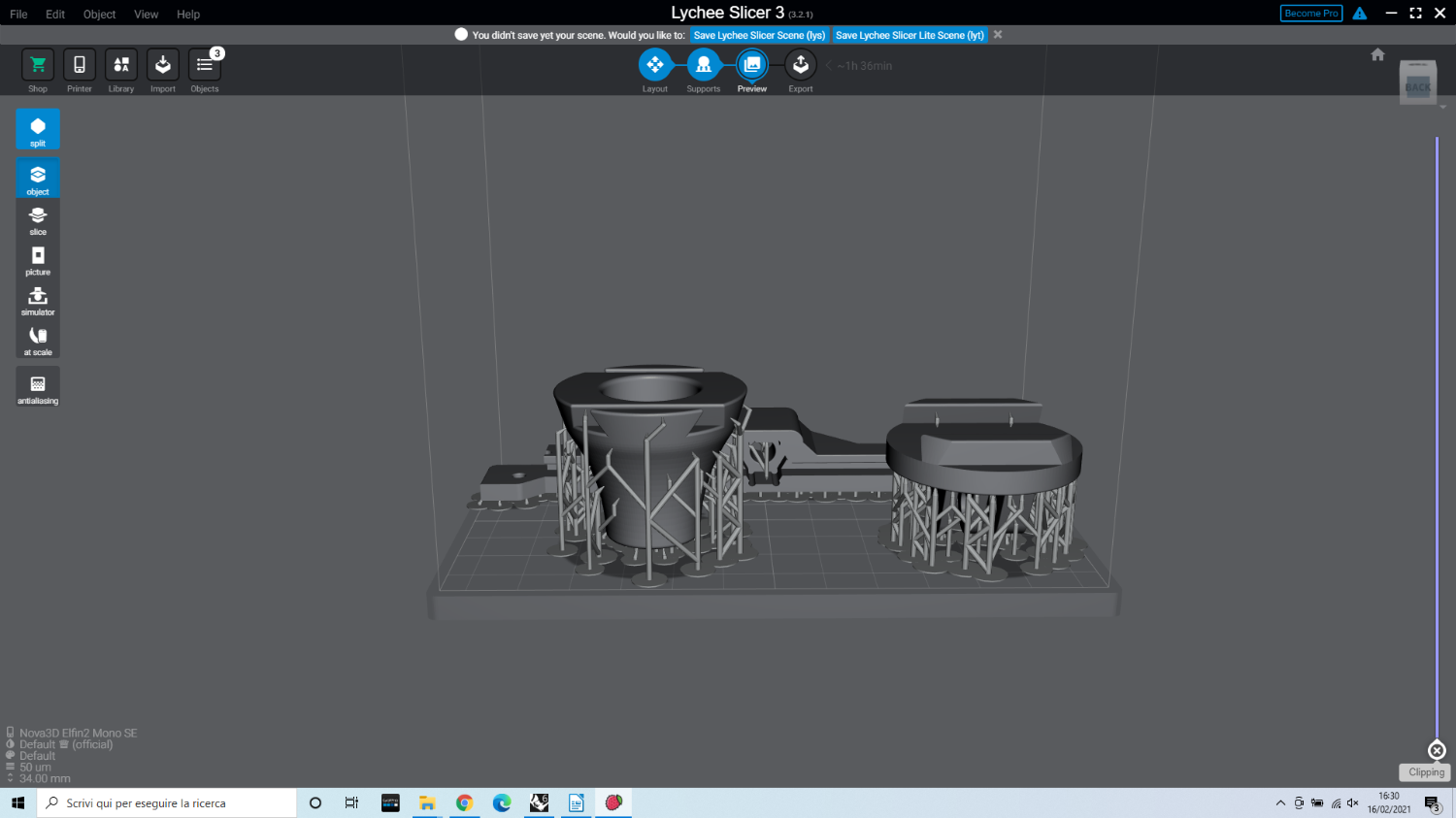Screen dimensions: 1456x818
Task: Go to the Export step
Action: [800, 65]
